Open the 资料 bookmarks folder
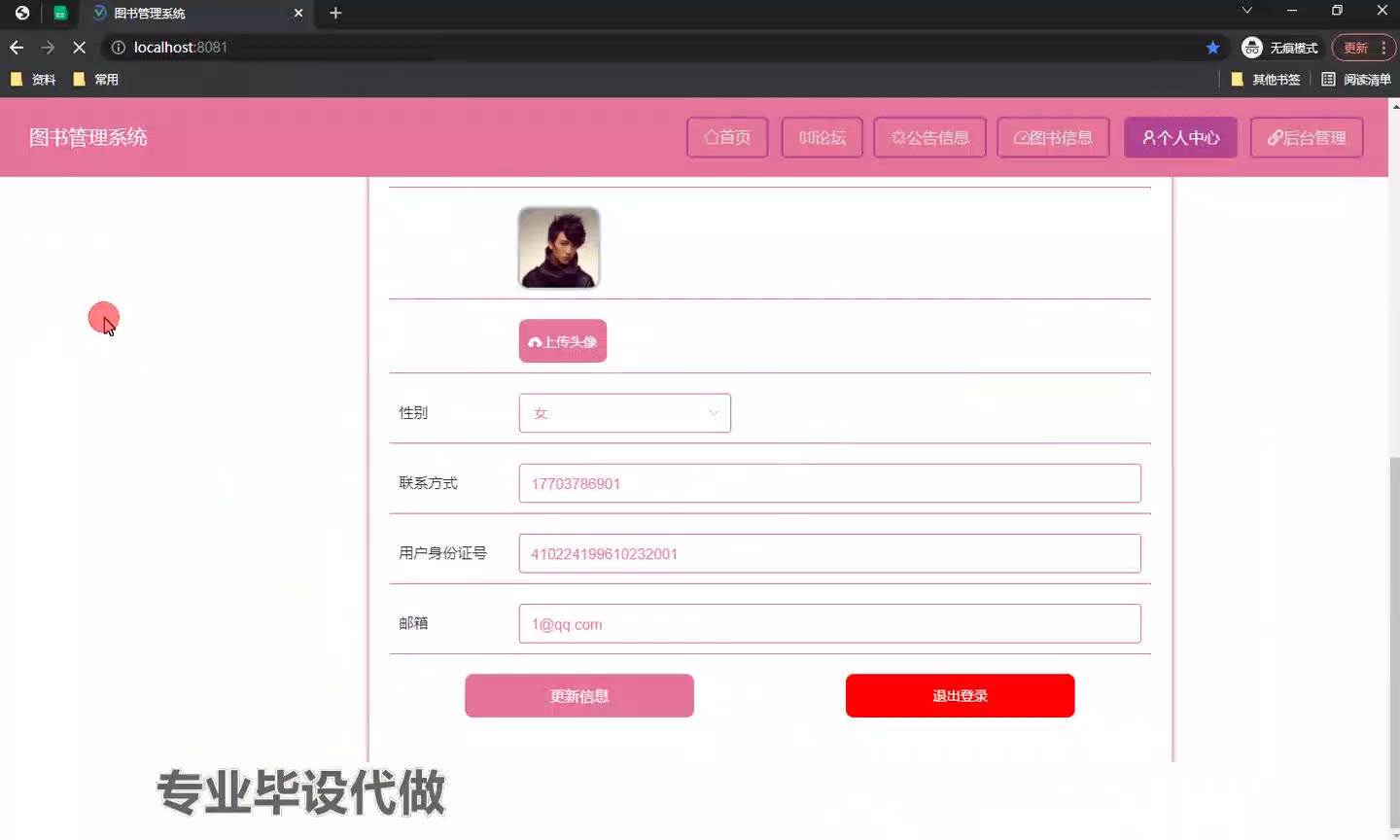Screen dimensions: 1400x840 coord(33,80)
